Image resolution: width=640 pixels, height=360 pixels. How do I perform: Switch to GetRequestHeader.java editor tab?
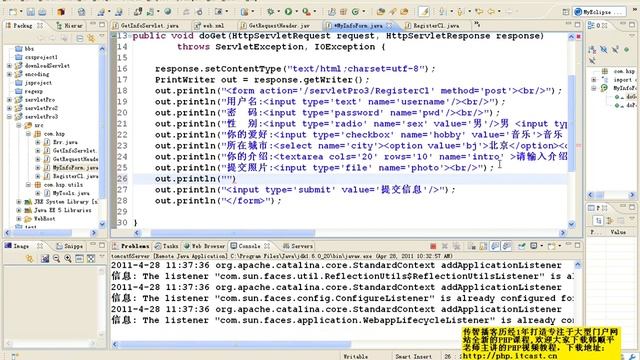tap(275, 25)
